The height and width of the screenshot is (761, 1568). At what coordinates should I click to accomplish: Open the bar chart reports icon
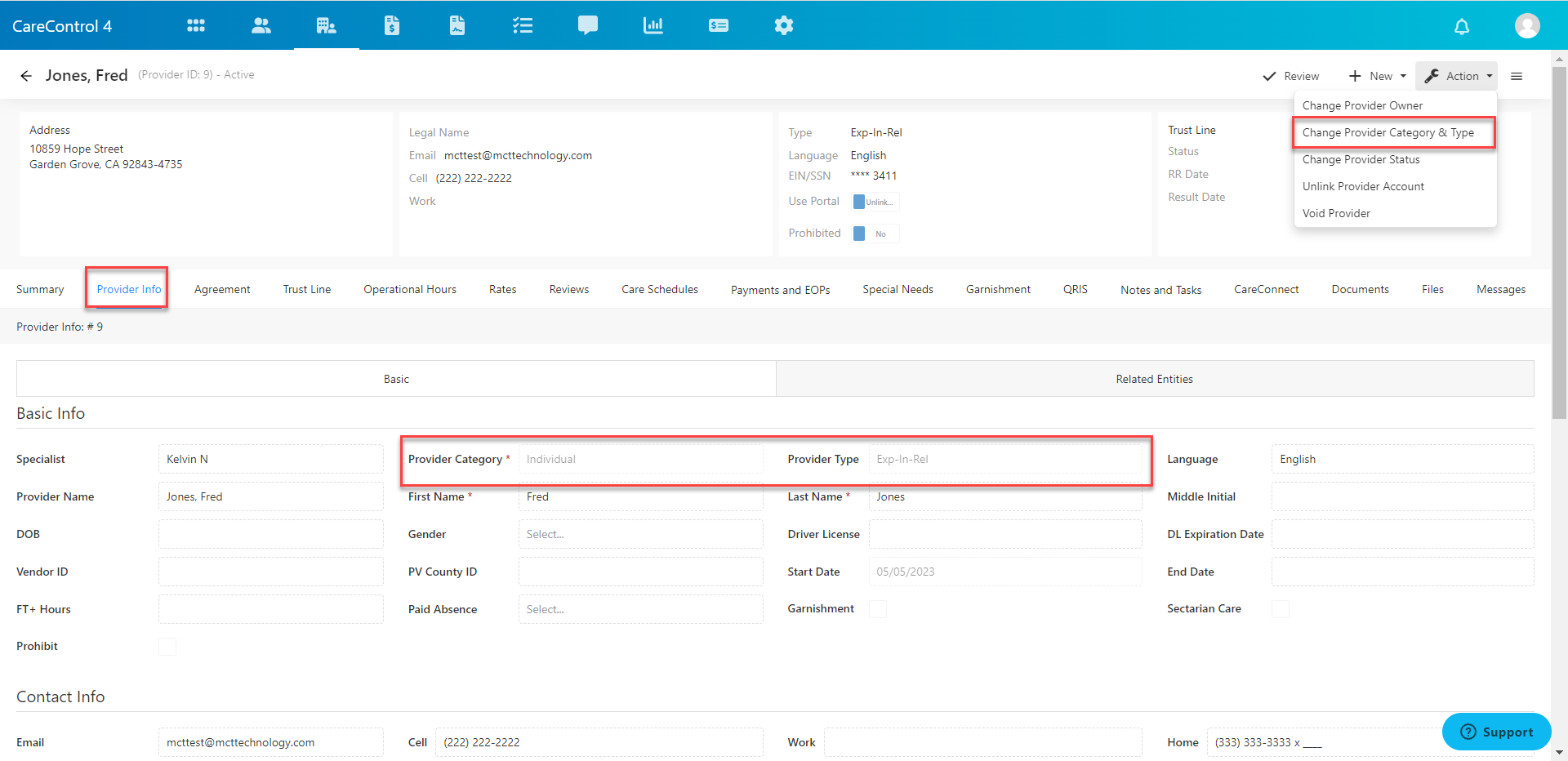click(x=653, y=25)
